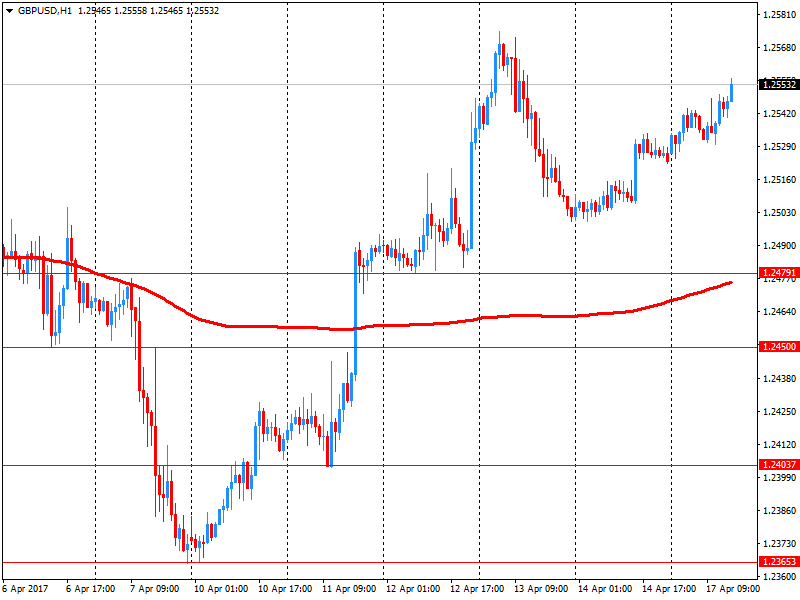This screenshot has height=600, width=800.
Task: Click the 17 Apr 09:00 time axis label
Action: click(733, 589)
